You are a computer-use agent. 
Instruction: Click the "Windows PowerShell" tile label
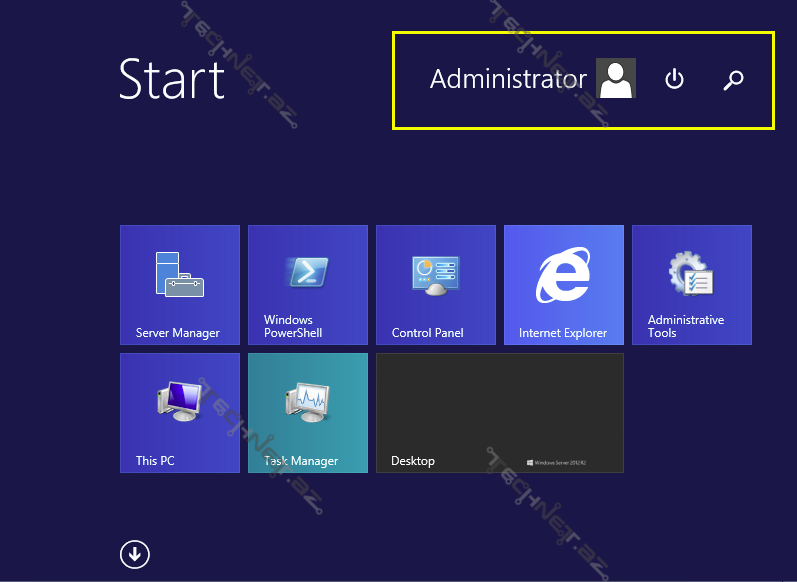point(293,327)
